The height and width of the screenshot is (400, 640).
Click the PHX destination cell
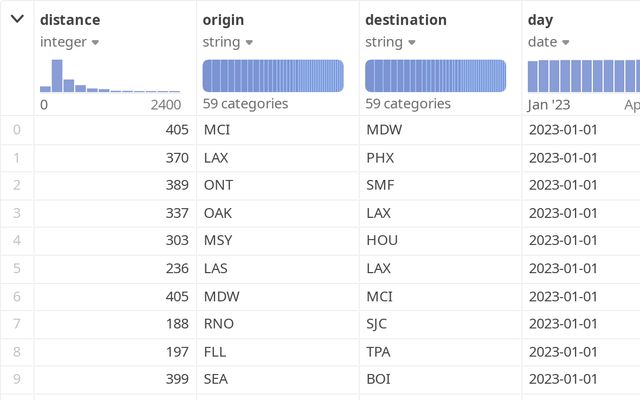tap(381, 158)
